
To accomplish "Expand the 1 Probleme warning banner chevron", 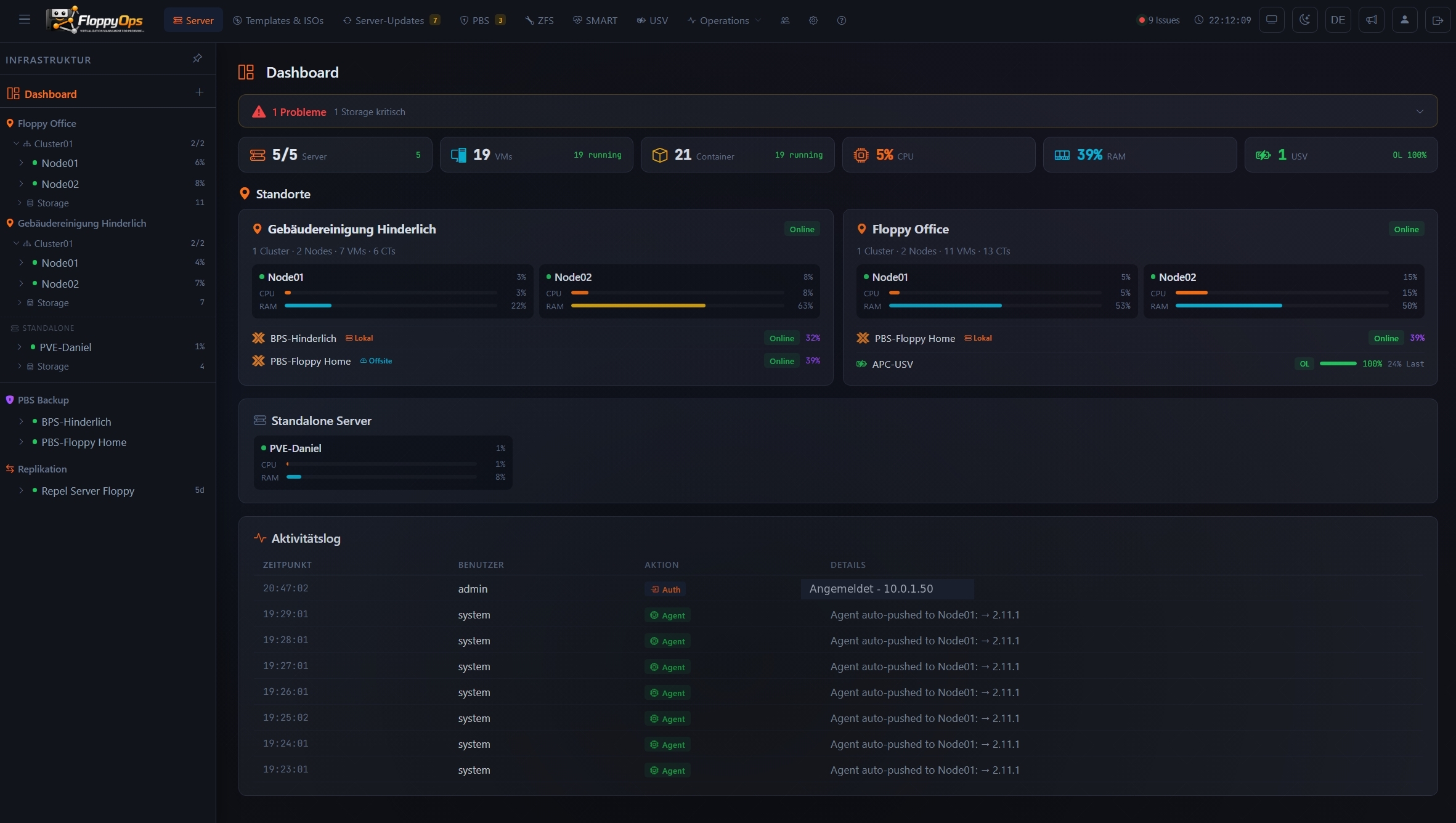I will coord(1420,111).
